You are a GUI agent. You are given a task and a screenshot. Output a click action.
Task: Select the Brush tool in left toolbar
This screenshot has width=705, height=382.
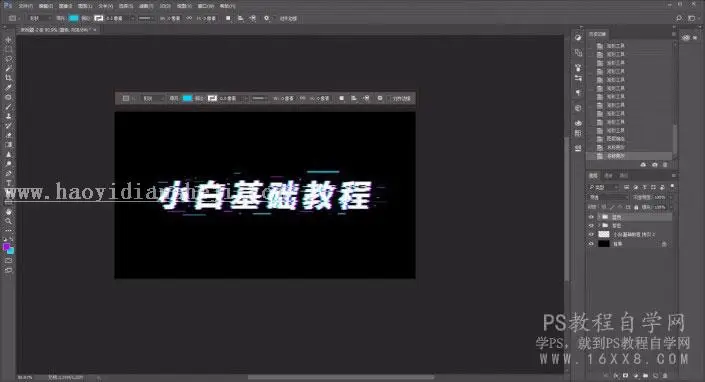[x=9, y=107]
